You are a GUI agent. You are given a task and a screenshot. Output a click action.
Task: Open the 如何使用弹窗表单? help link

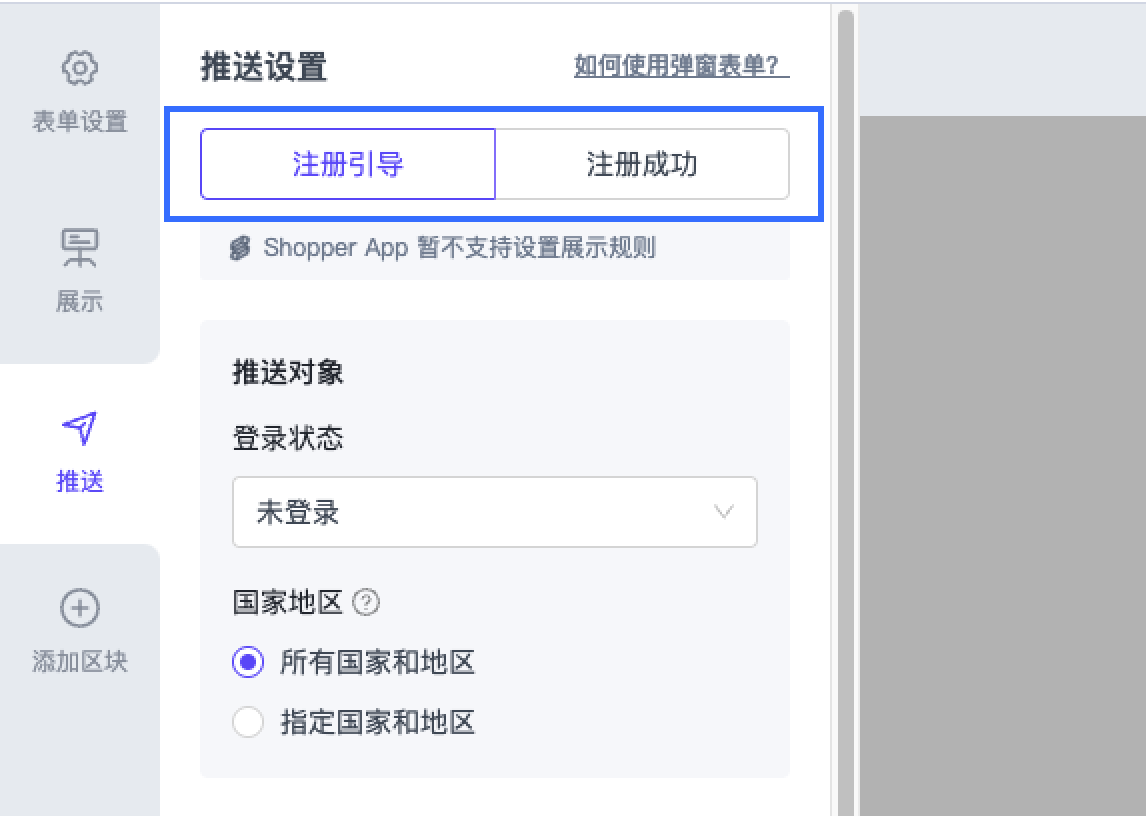pyautogui.click(x=681, y=67)
